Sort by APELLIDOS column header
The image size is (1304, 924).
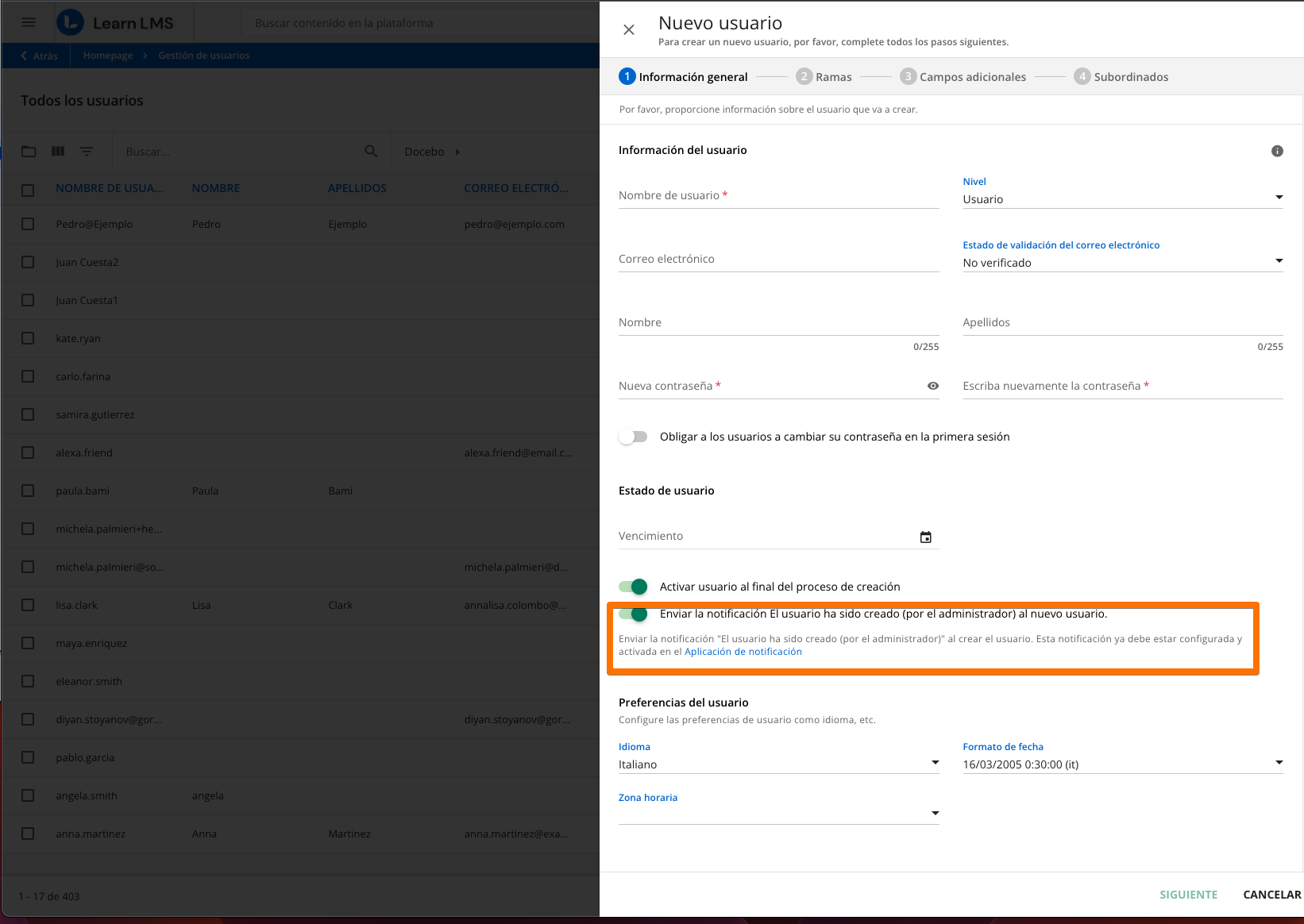(357, 188)
